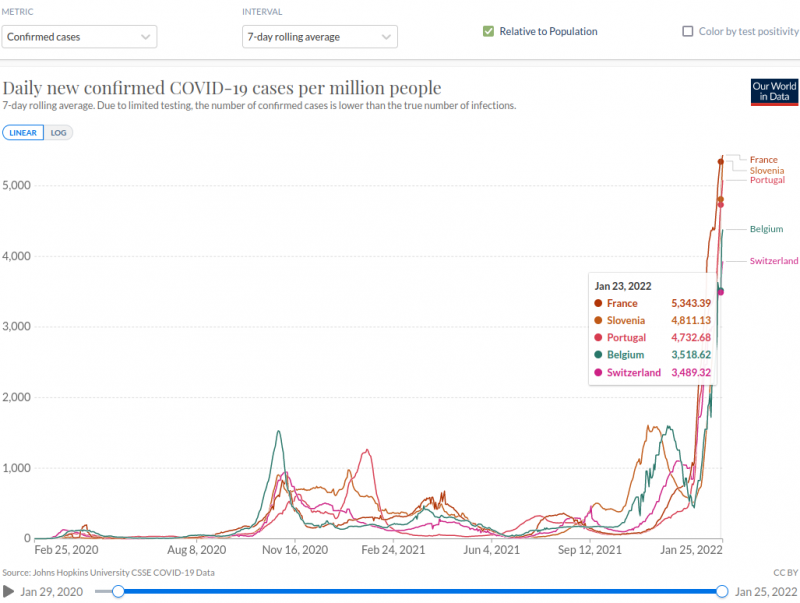800x603 pixels.
Task: Click the France data point marker
Action: coord(721,161)
